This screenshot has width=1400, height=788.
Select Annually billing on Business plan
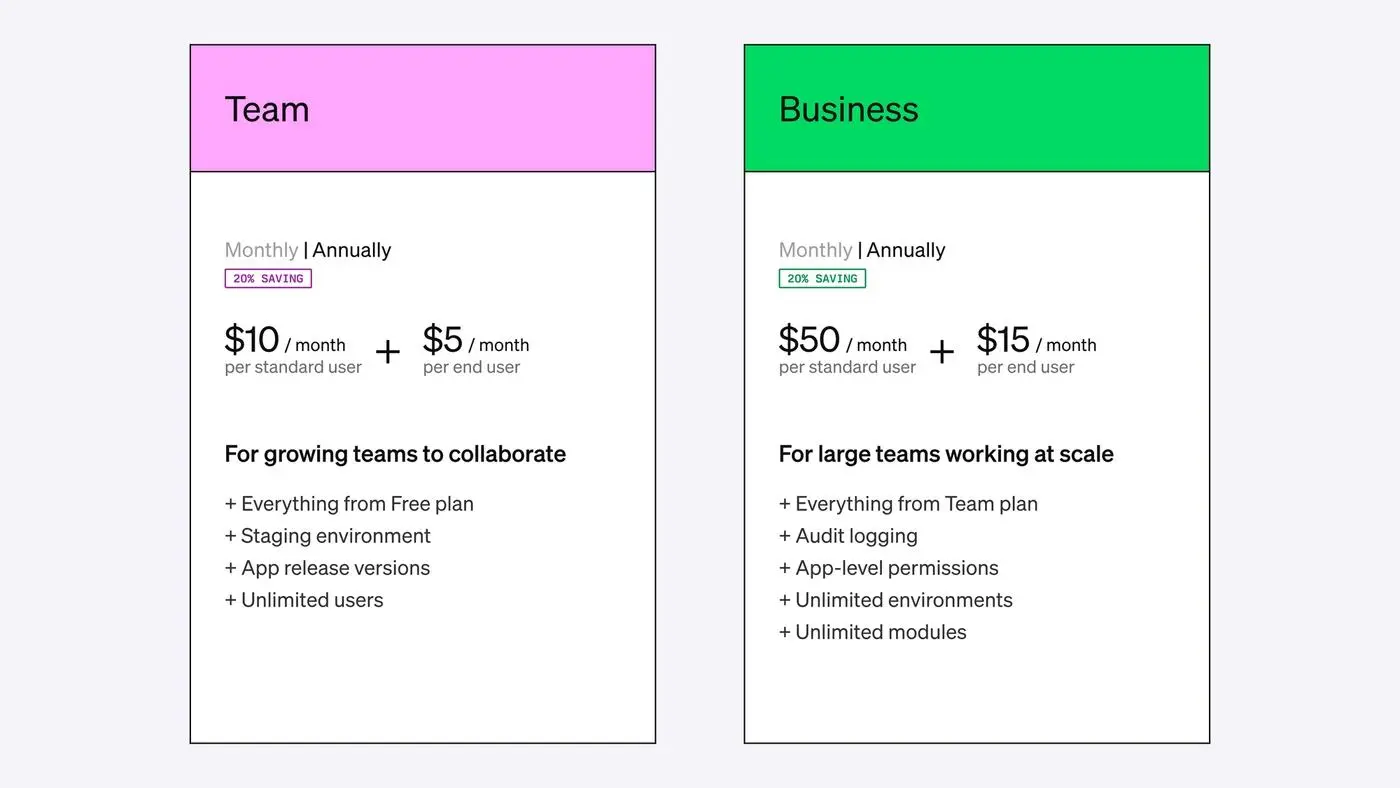pos(905,250)
